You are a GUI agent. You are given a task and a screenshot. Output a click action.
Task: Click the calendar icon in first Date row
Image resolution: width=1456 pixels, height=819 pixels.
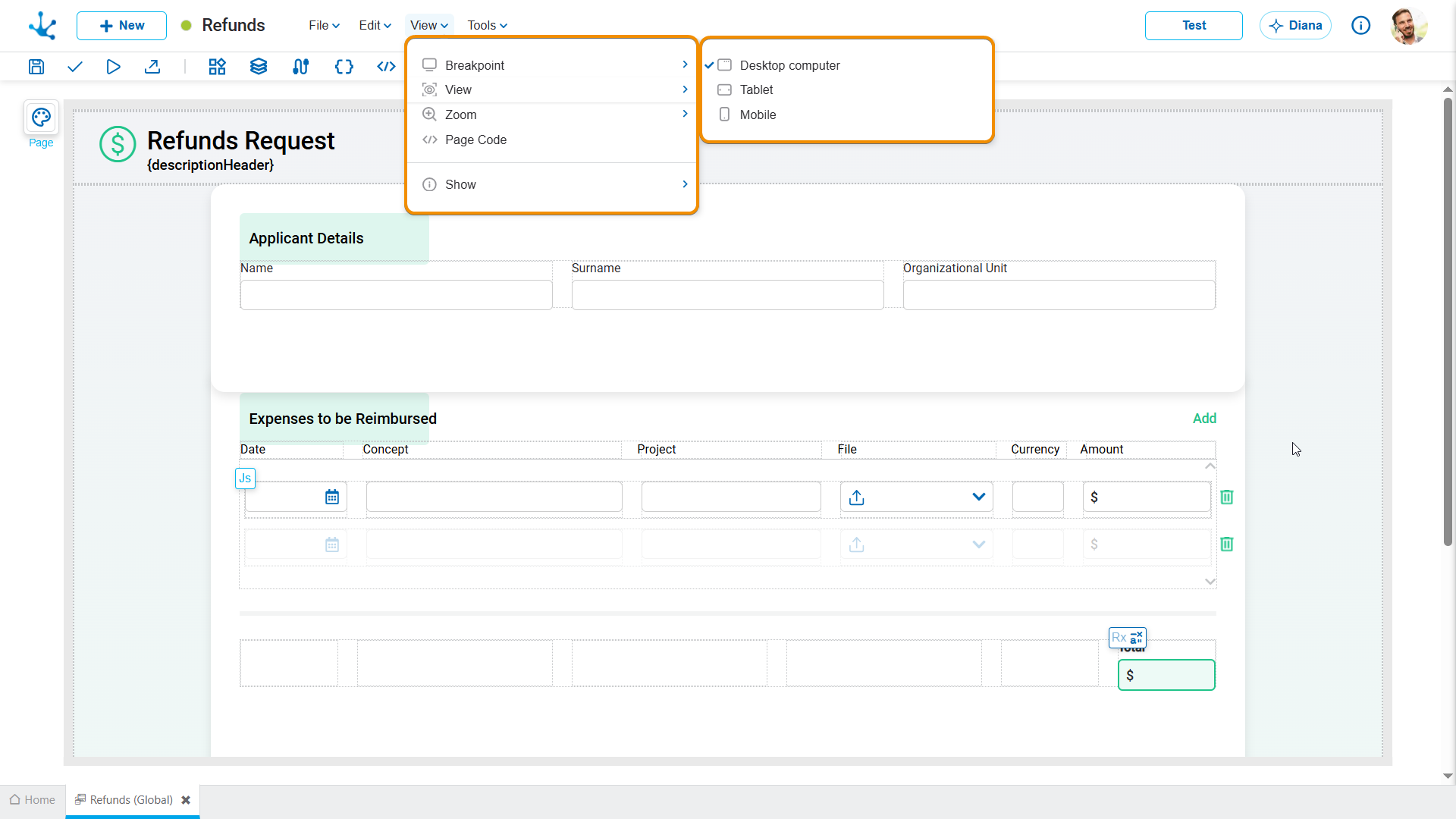click(x=332, y=497)
